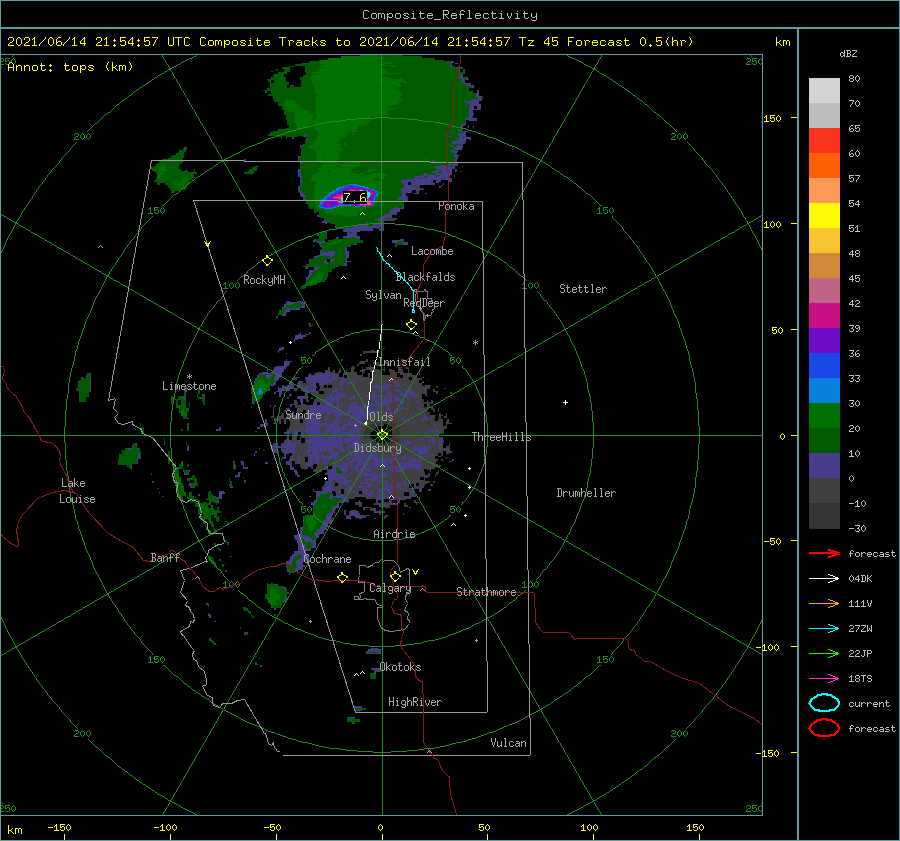Click the ThreeHills city label
900x841 pixels.
pyautogui.click(x=501, y=437)
